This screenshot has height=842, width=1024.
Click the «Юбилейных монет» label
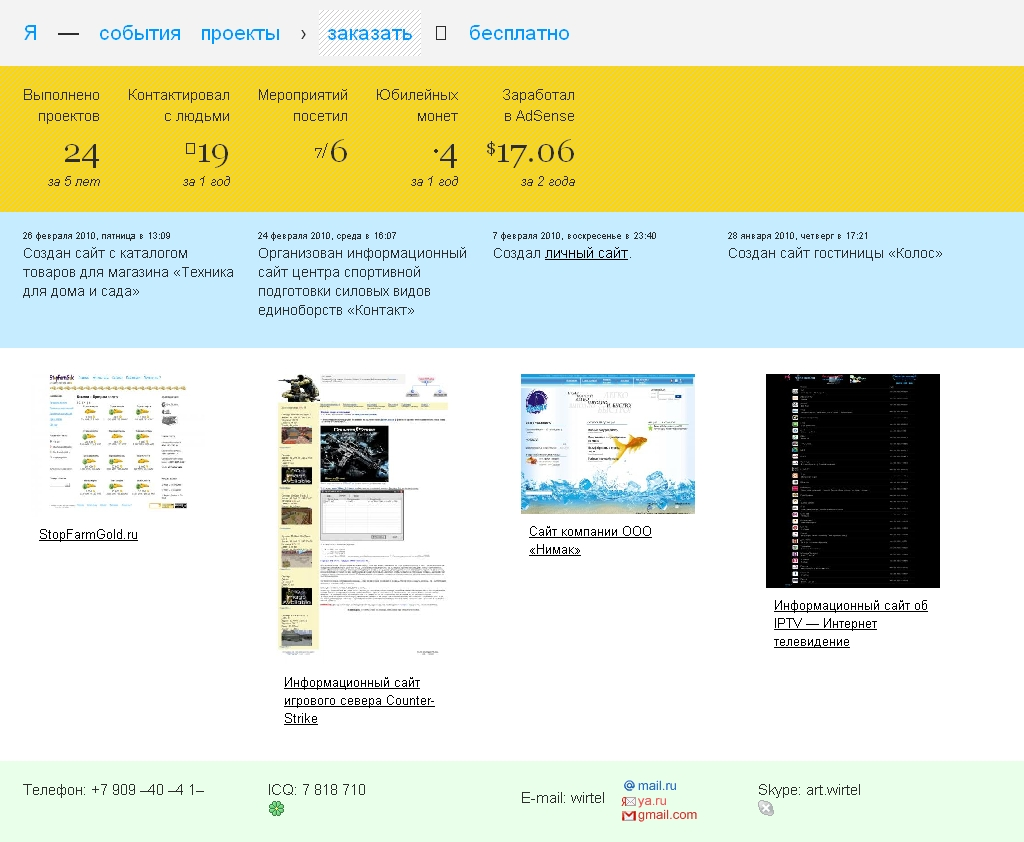point(417,105)
